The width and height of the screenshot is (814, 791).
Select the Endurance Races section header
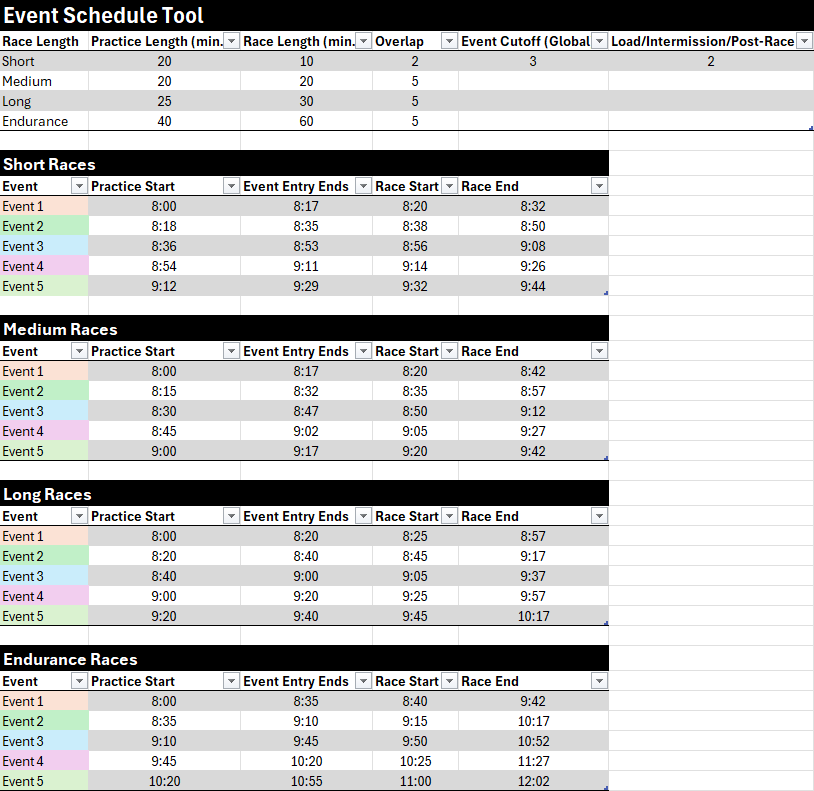tap(304, 659)
